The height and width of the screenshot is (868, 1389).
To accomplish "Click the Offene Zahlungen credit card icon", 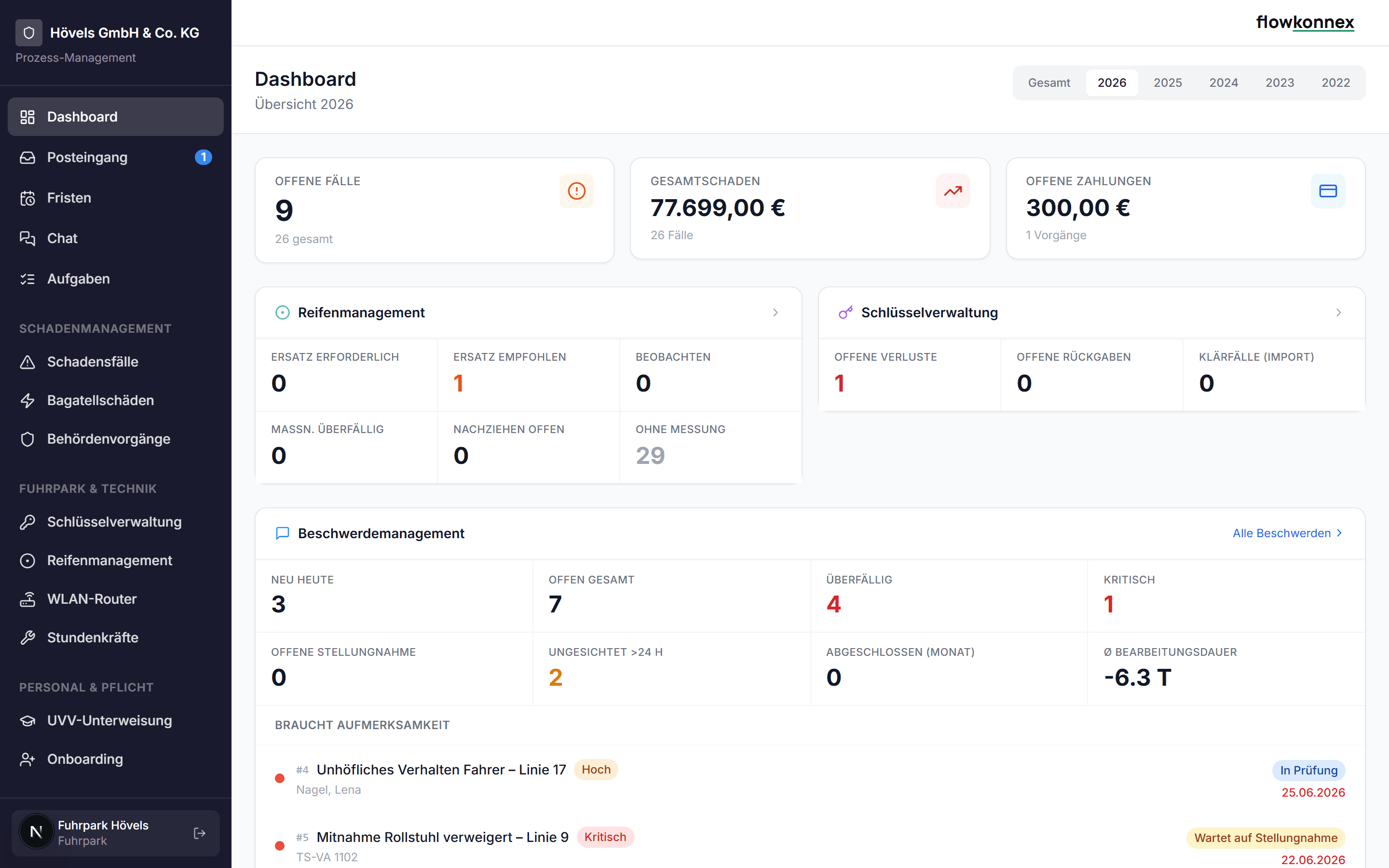I will click(1328, 190).
